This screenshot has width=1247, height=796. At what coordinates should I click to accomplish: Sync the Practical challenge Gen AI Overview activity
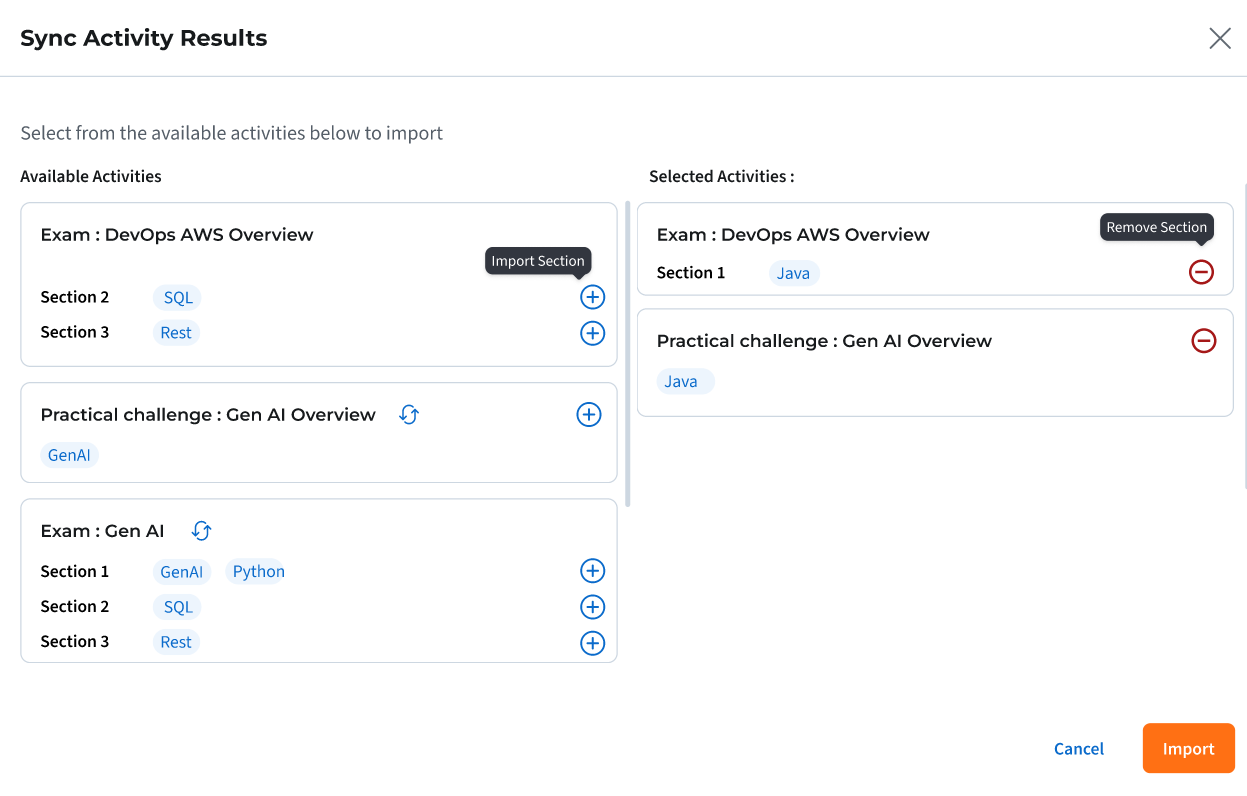(408, 415)
